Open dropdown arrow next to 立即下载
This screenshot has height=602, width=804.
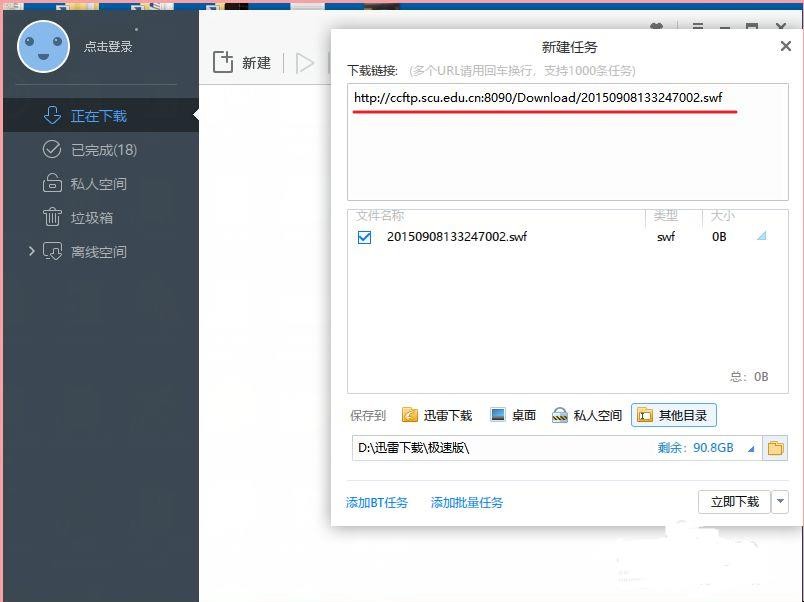tap(780, 502)
